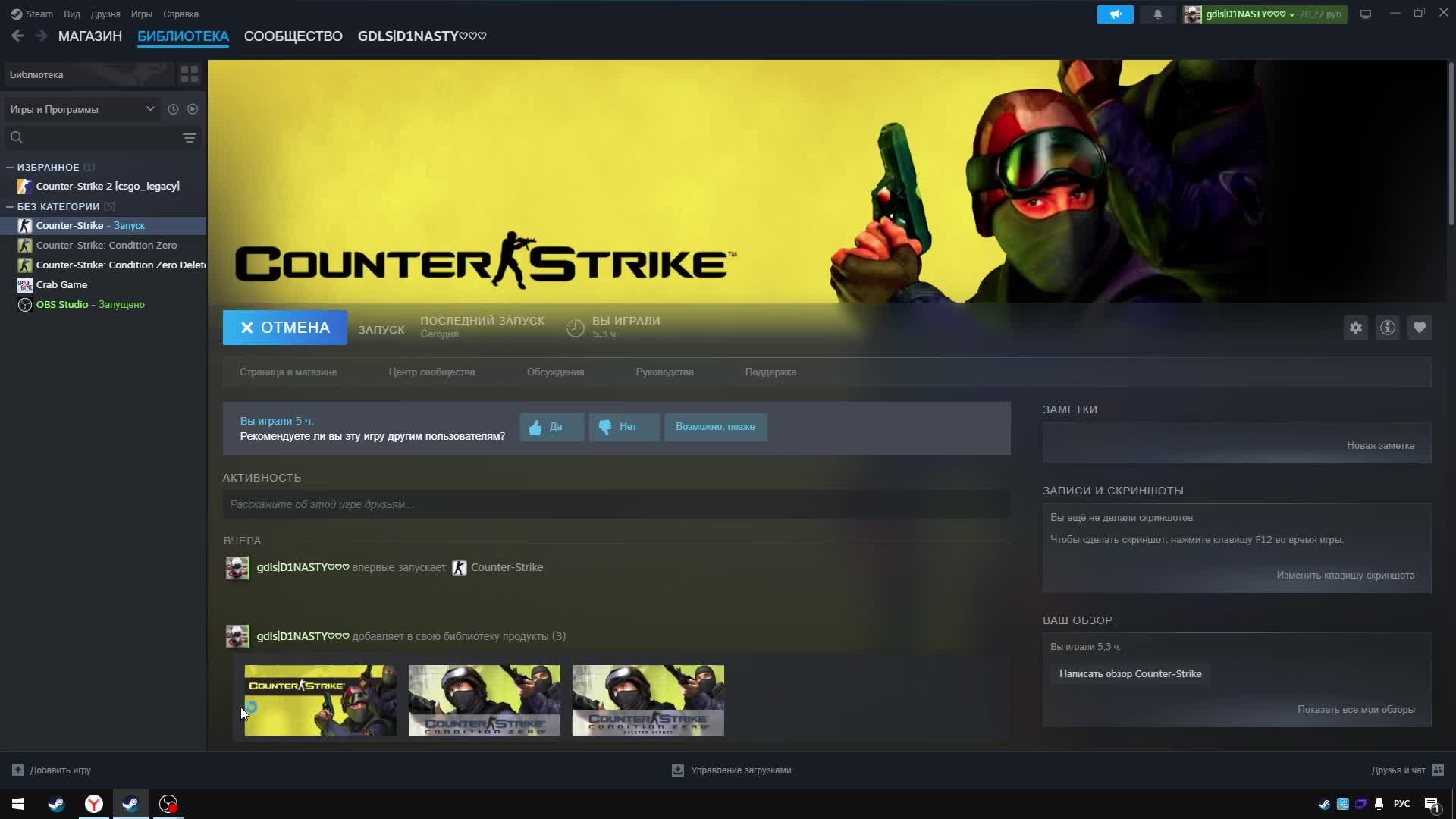This screenshot has width=1456, height=819.
Task: Open OBS Studio taskbar icon
Action: tap(168, 804)
